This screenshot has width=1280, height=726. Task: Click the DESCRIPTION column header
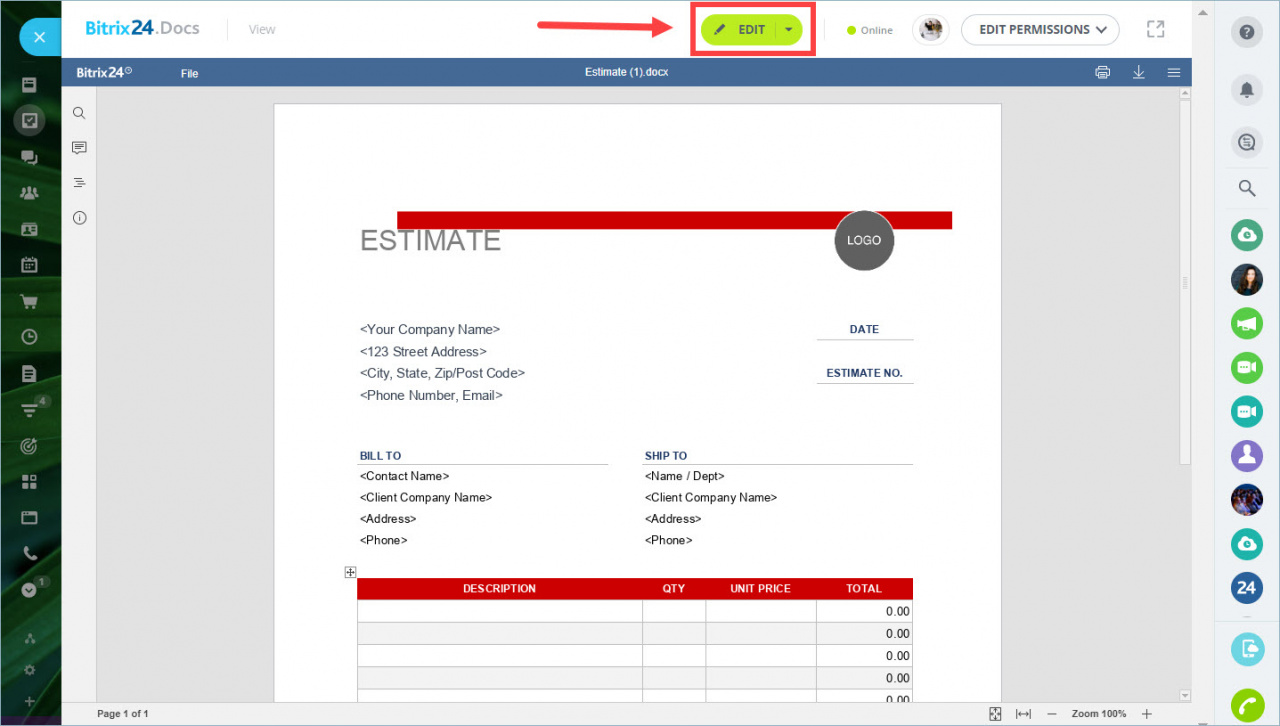click(499, 589)
